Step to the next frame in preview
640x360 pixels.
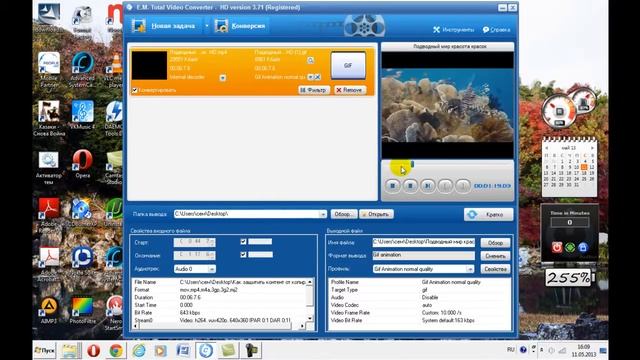click(427, 186)
